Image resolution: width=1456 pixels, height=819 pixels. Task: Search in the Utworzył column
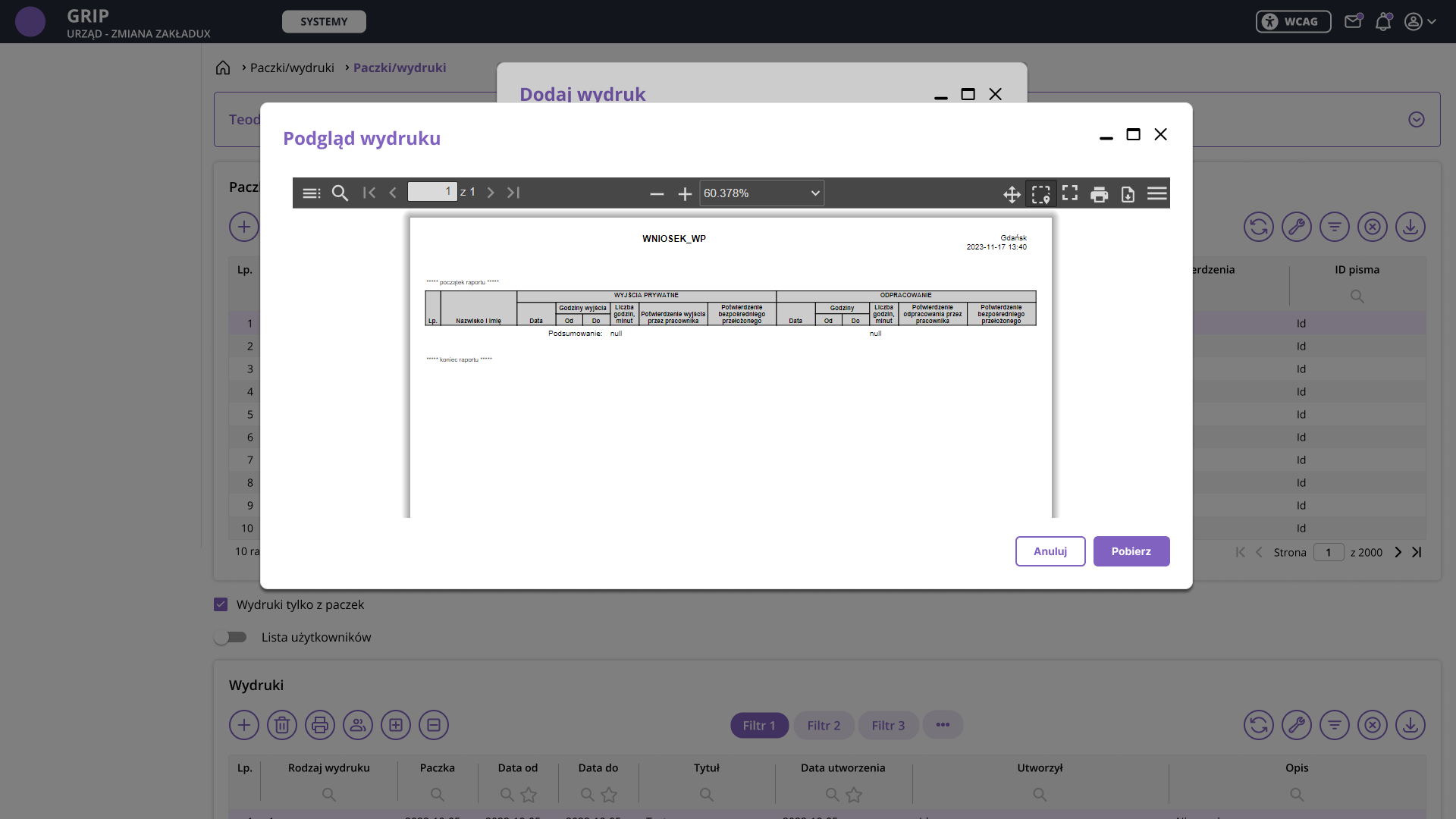tap(1040, 795)
